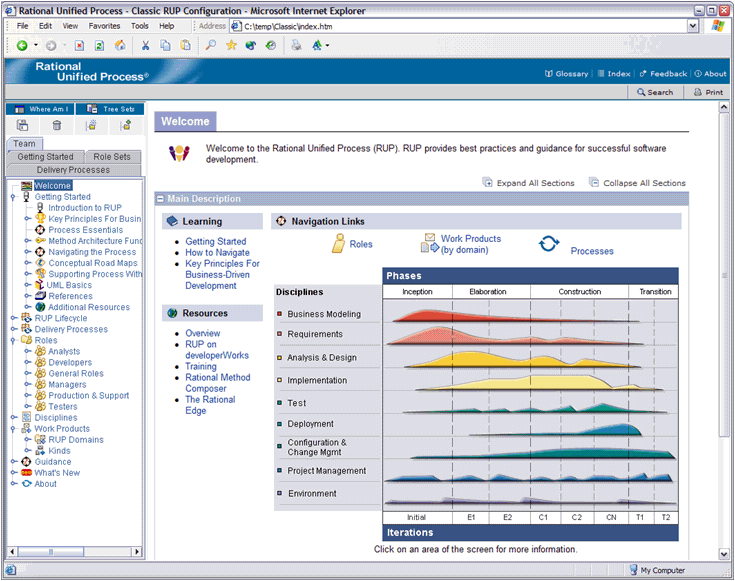The width and height of the screenshot is (735, 581).
Task: Click the Learning book icon
Action: point(172,221)
